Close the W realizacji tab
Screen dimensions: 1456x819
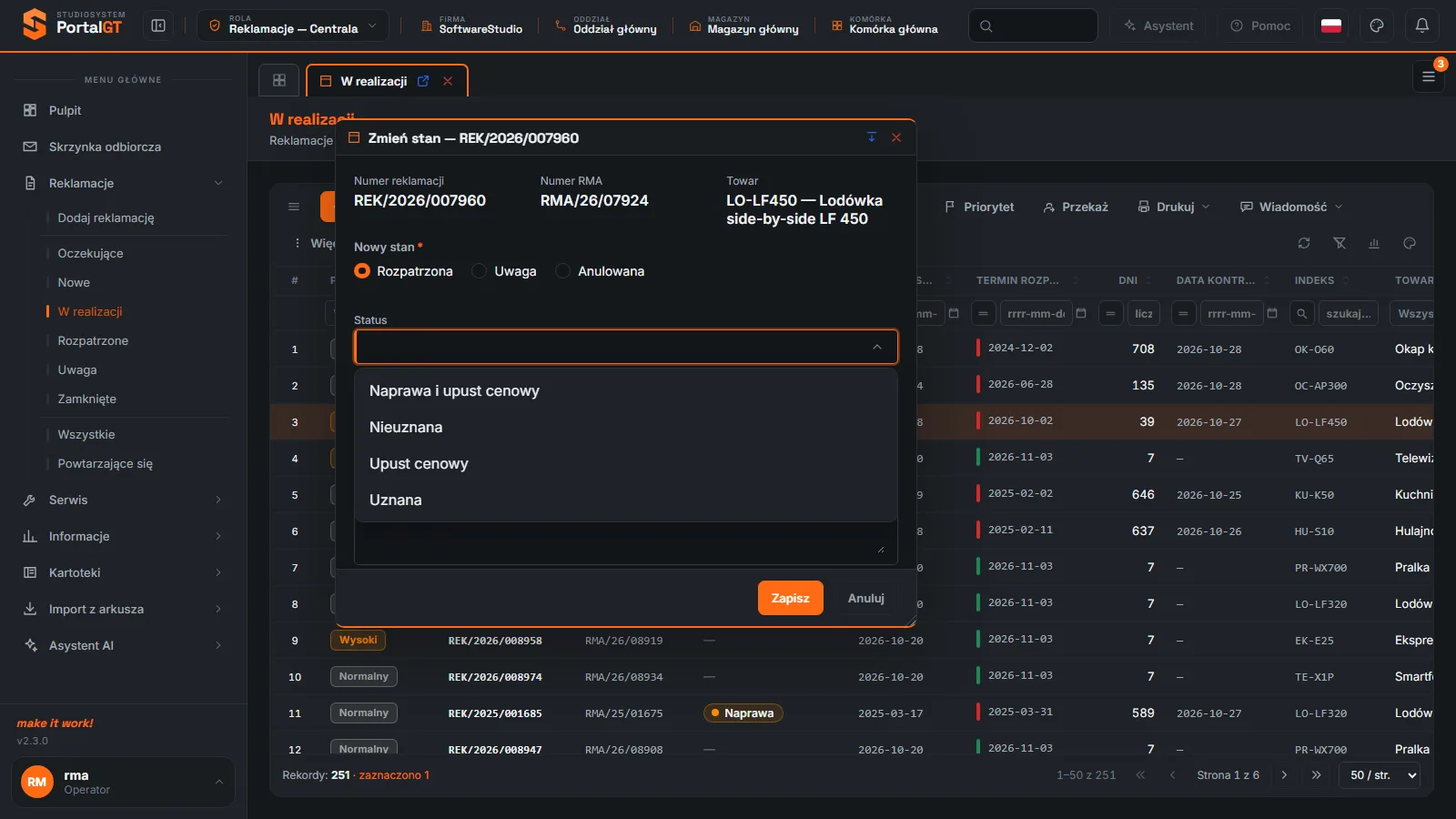pyautogui.click(x=448, y=81)
